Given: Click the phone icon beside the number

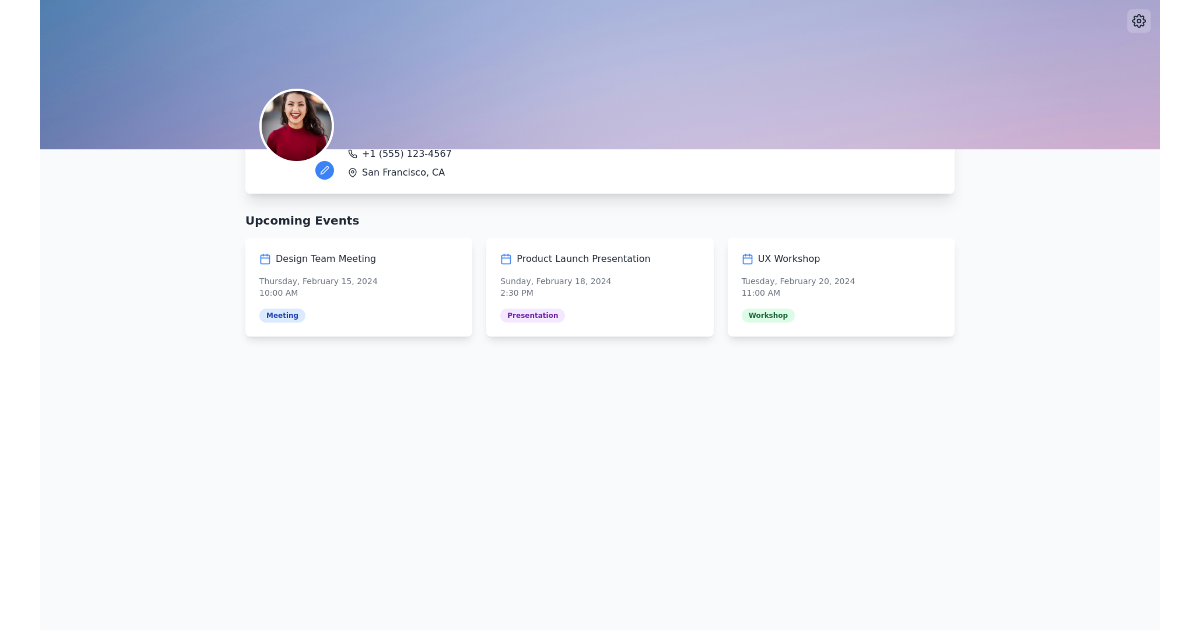Looking at the screenshot, I should 352,153.
